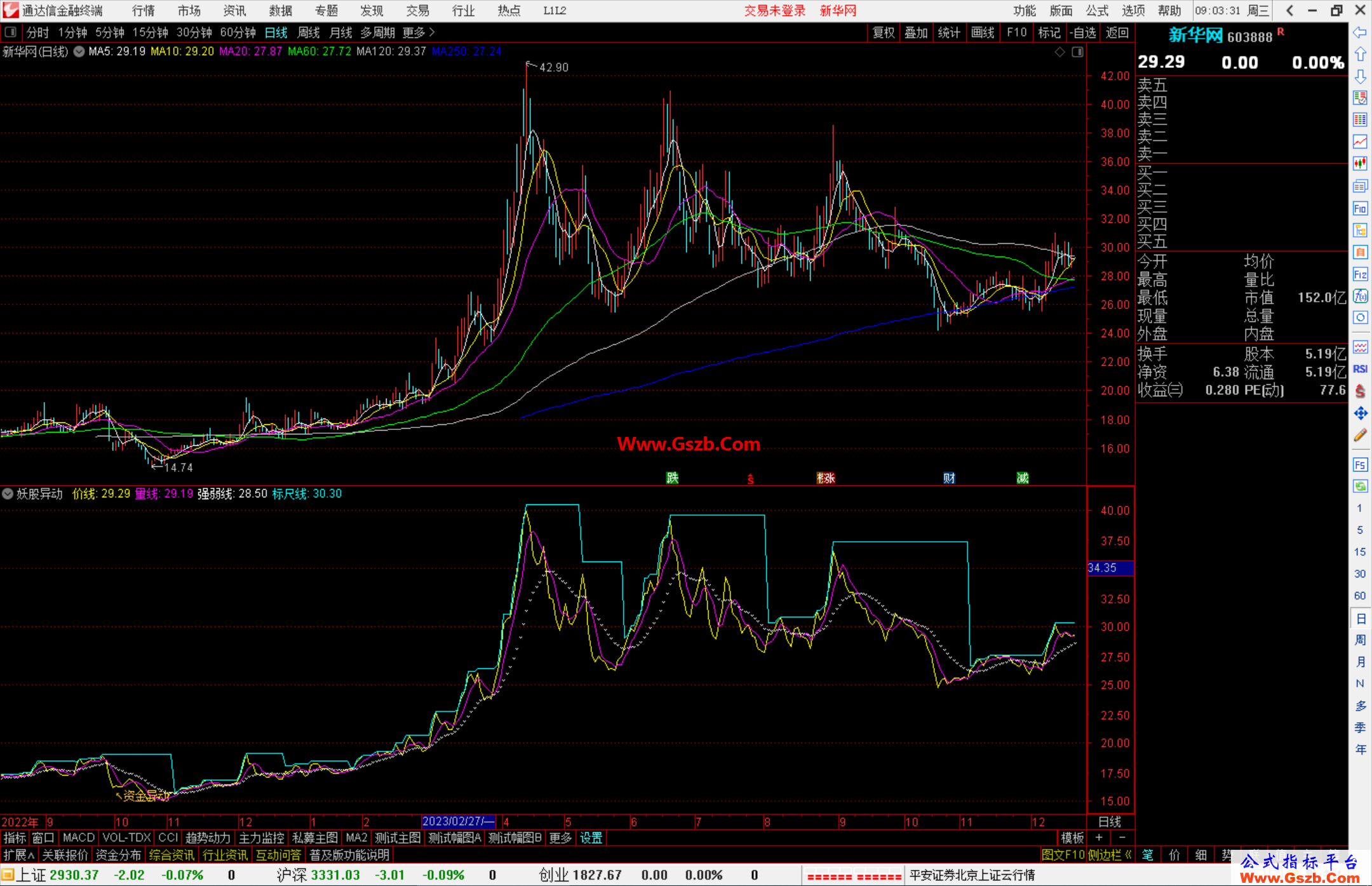1372x886 pixels.
Task: Click the wavy multi-line indicator sidebar icon
Action: 1360,347
